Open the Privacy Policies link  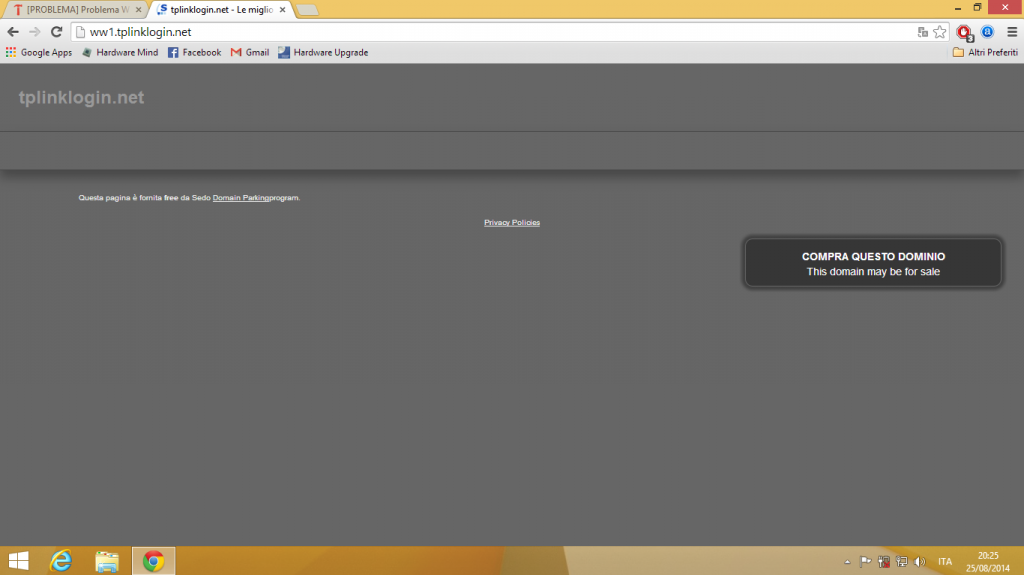coord(512,222)
